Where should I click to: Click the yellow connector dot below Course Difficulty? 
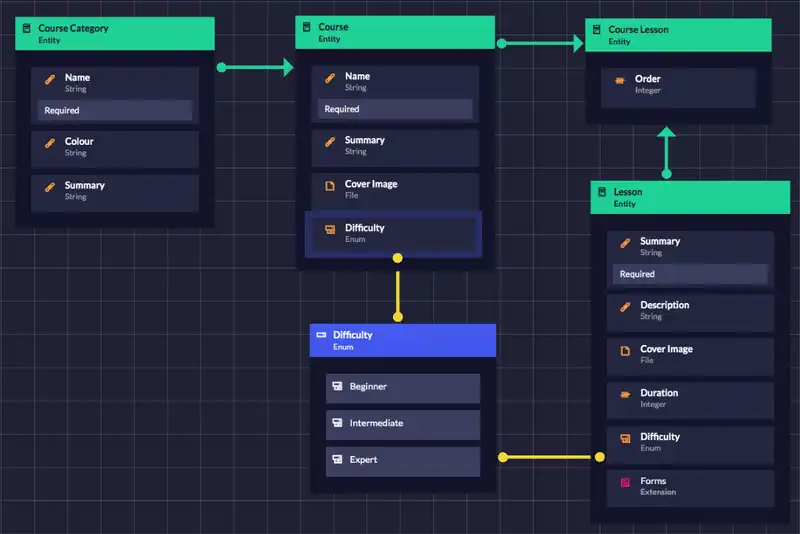click(x=398, y=258)
